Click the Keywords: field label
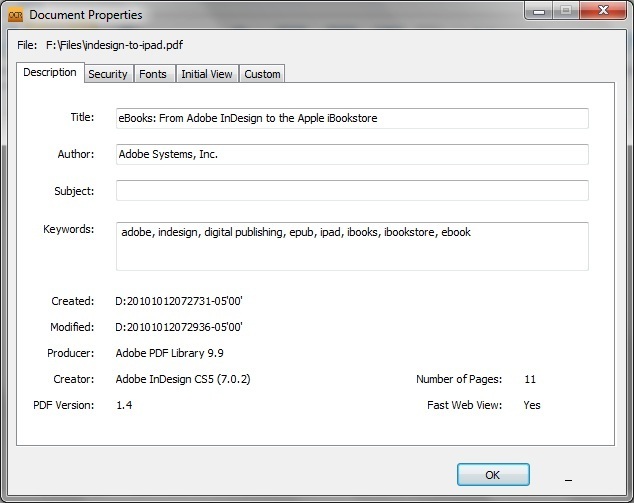 tap(68, 229)
